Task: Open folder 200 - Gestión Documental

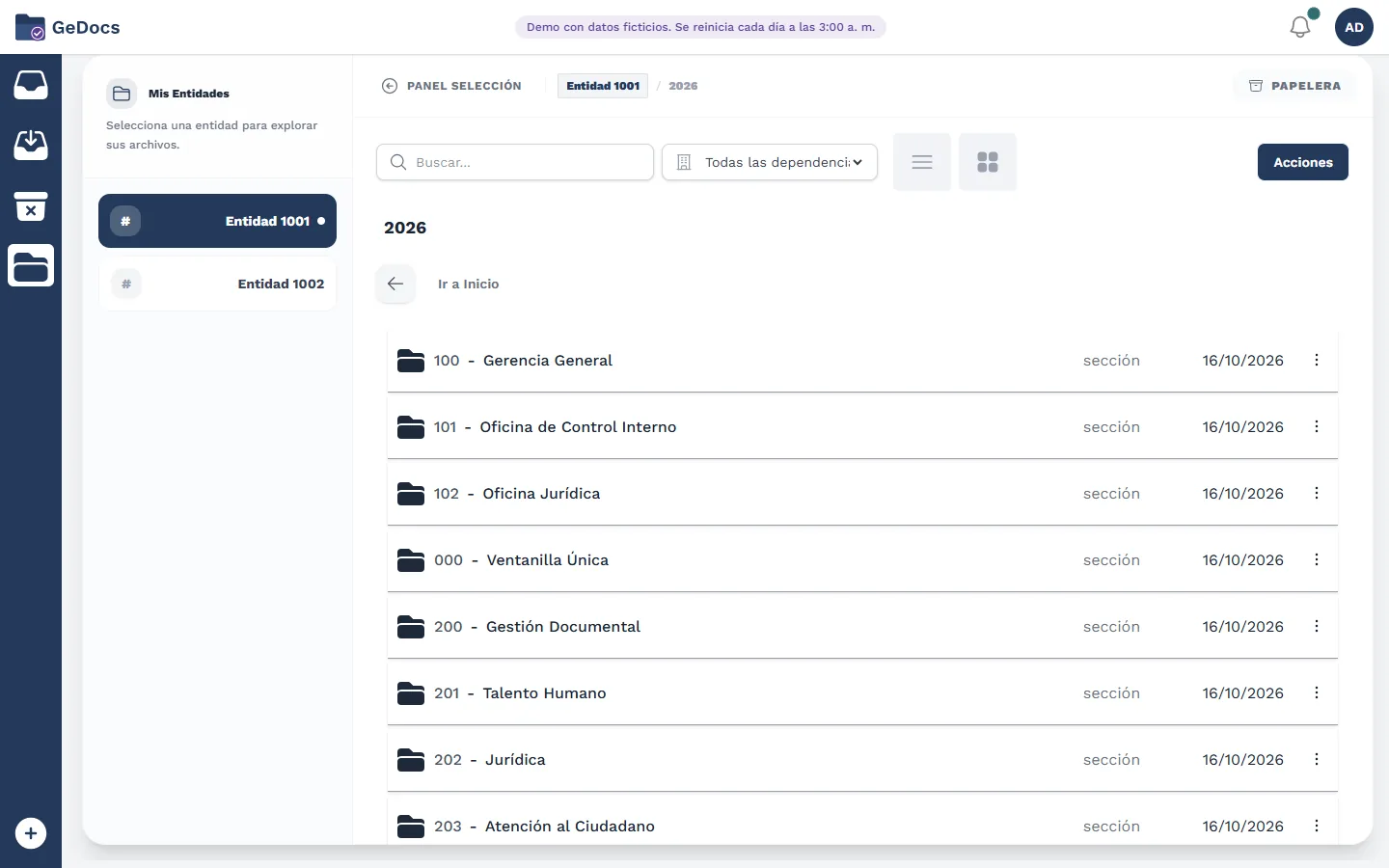Action: click(x=862, y=626)
